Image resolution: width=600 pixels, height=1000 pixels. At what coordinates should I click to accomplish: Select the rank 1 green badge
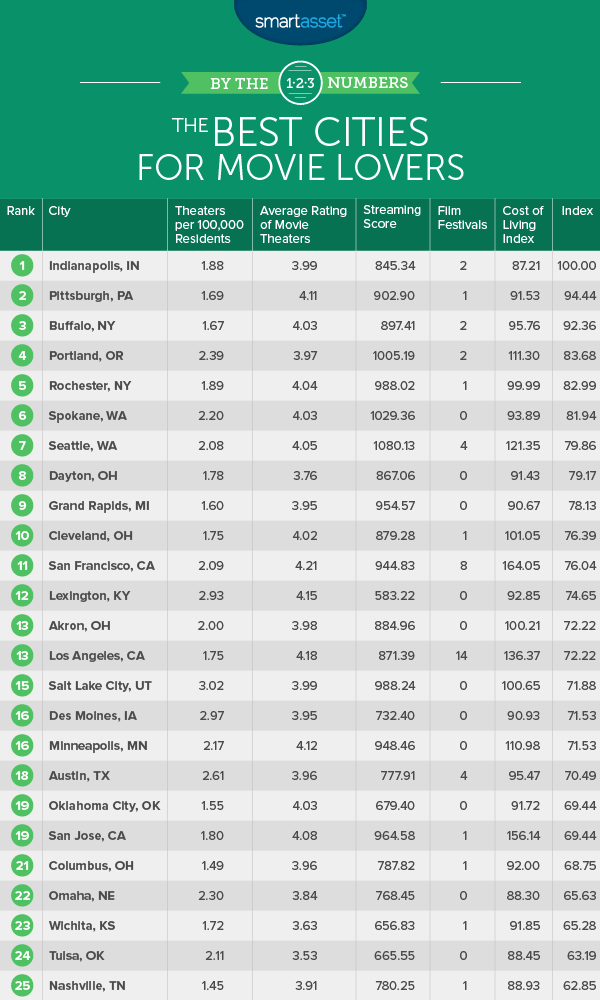pos(20,266)
